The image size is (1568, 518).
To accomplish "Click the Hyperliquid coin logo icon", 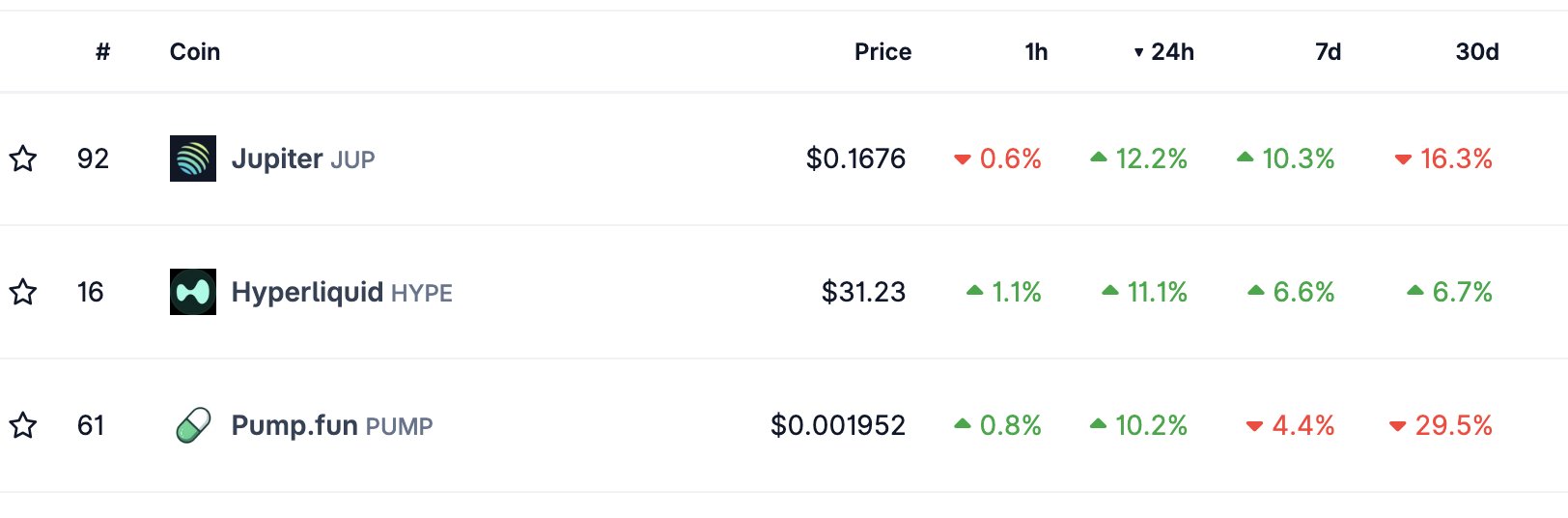I will point(193,292).
